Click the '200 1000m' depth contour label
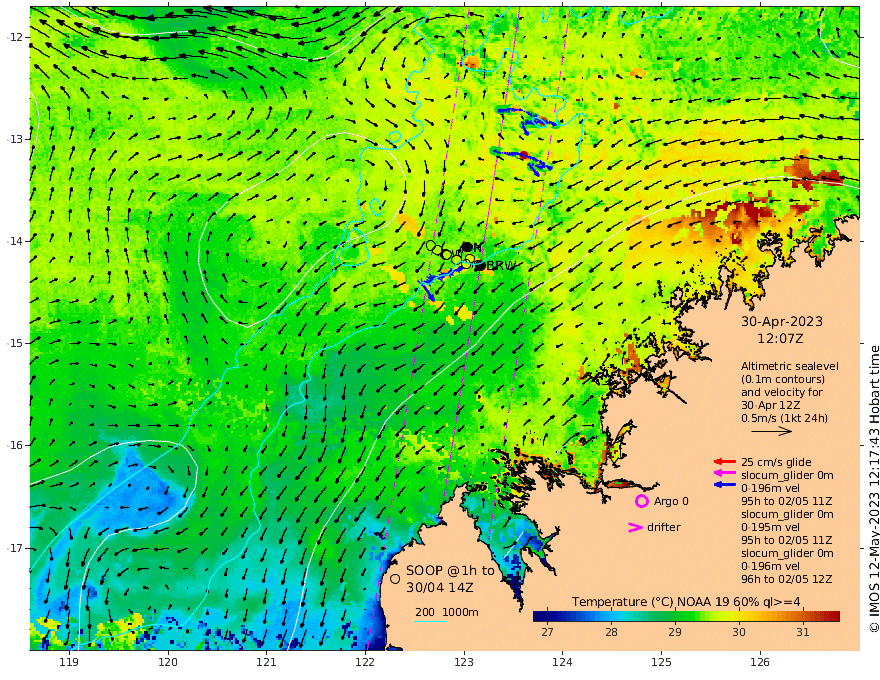This screenshot has width=880, height=680. pyautogui.click(x=447, y=612)
